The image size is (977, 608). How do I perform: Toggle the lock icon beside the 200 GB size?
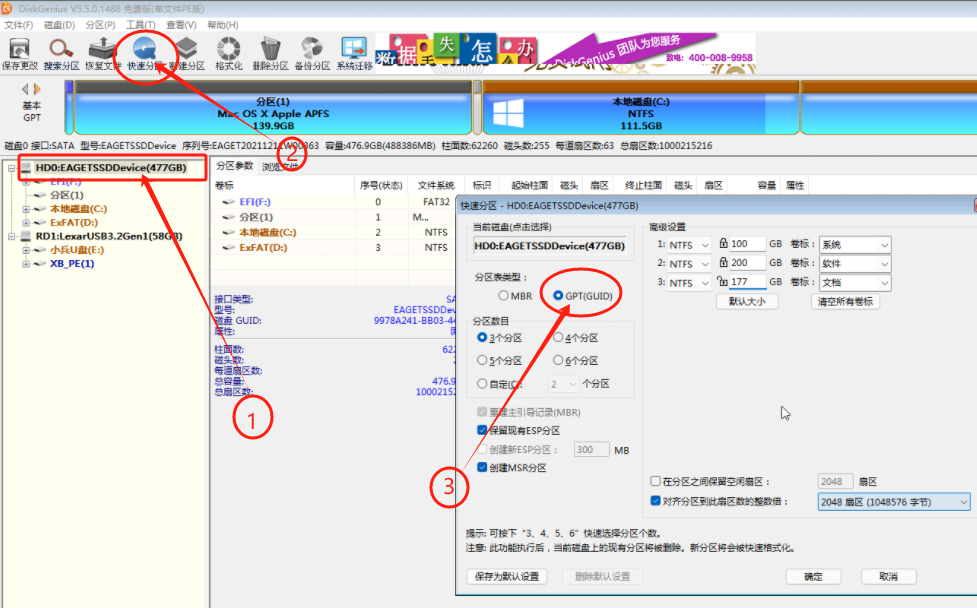pyautogui.click(x=723, y=262)
